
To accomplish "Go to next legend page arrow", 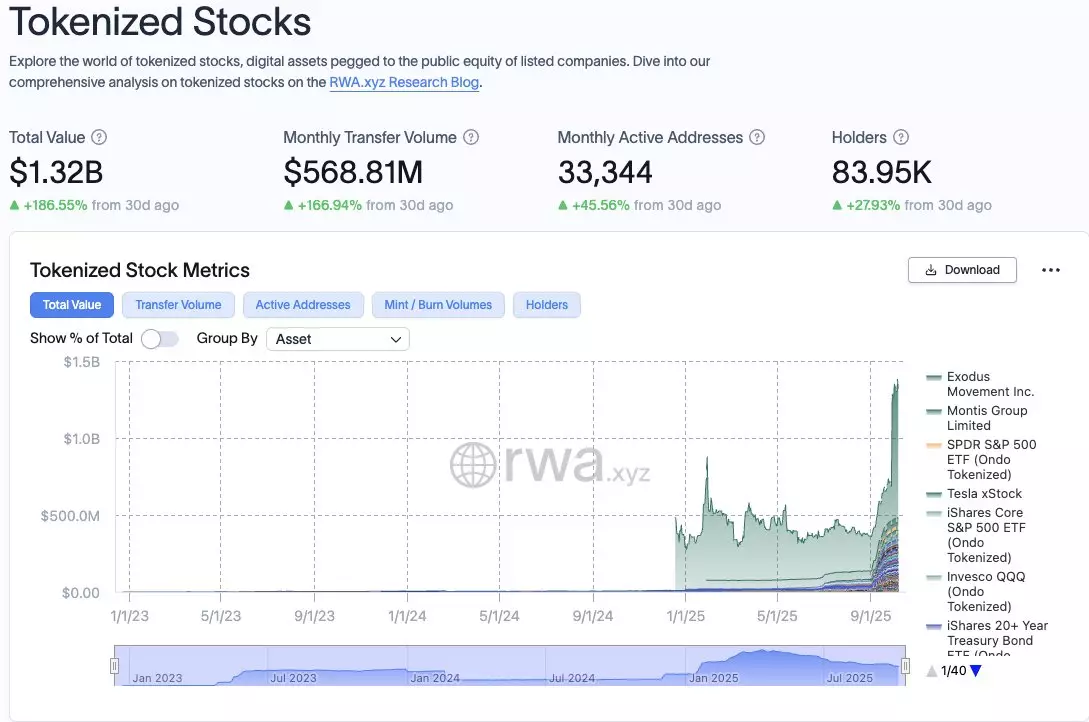I will pyautogui.click(x=976, y=671).
